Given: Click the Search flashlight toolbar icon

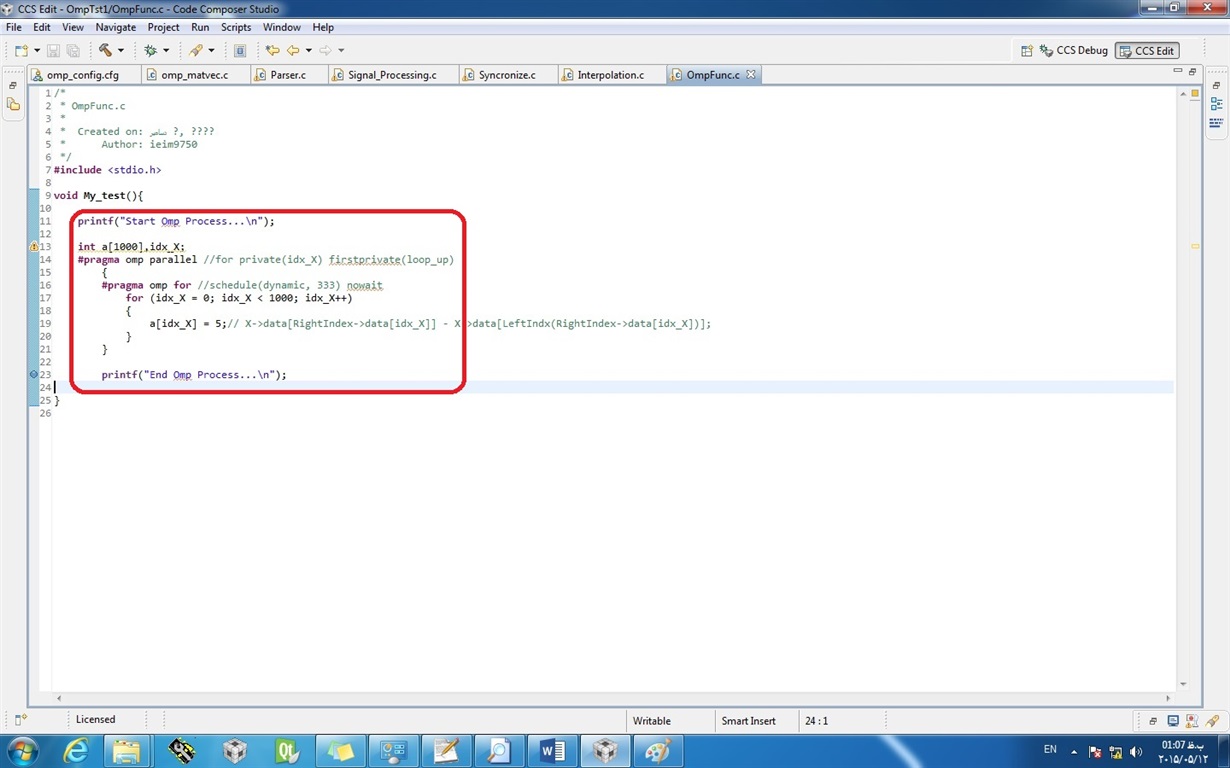Looking at the screenshot, I should click(x=196, y=50).
